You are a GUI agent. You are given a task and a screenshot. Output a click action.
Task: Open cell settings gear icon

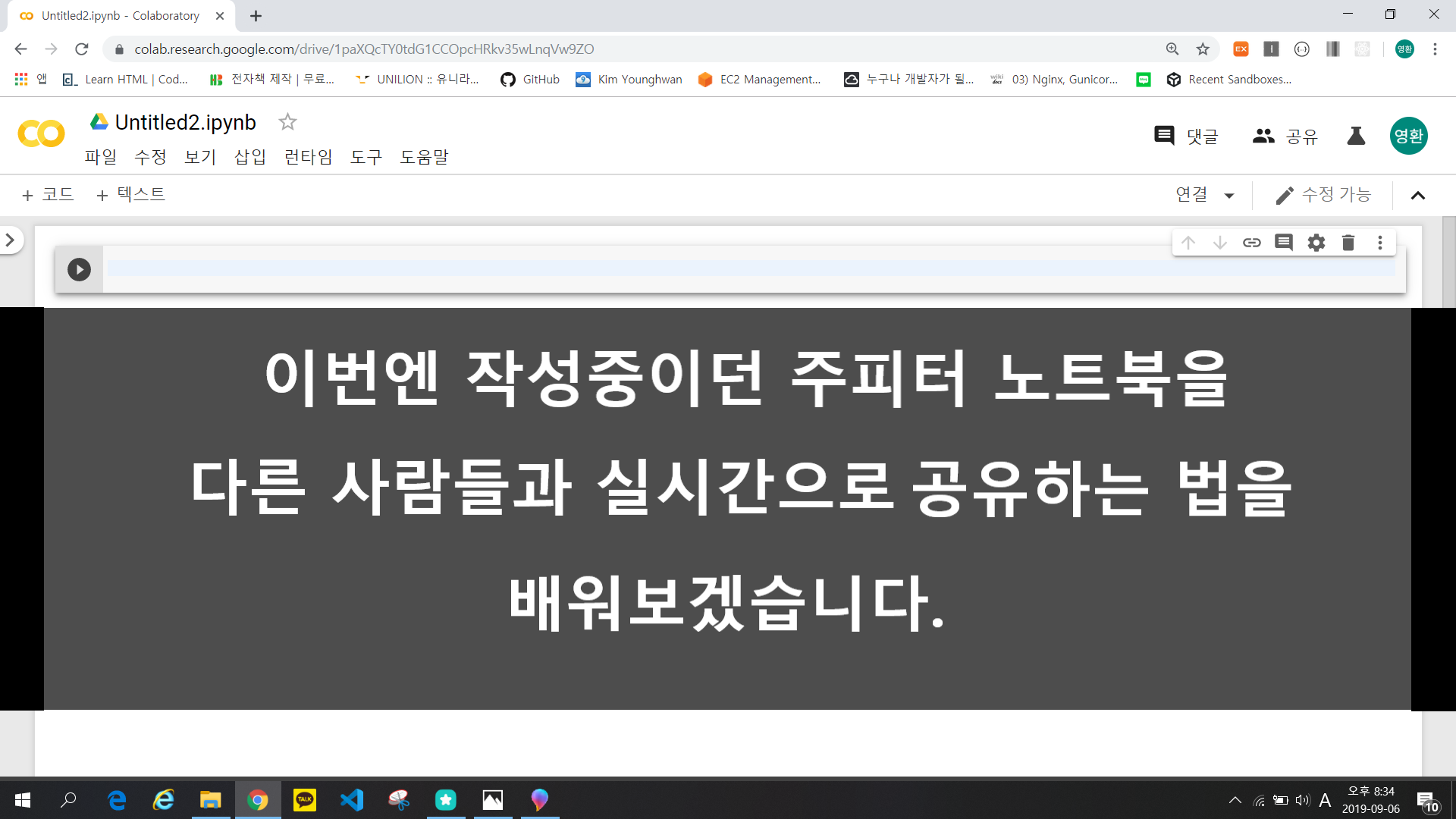tap(1316, 243)
